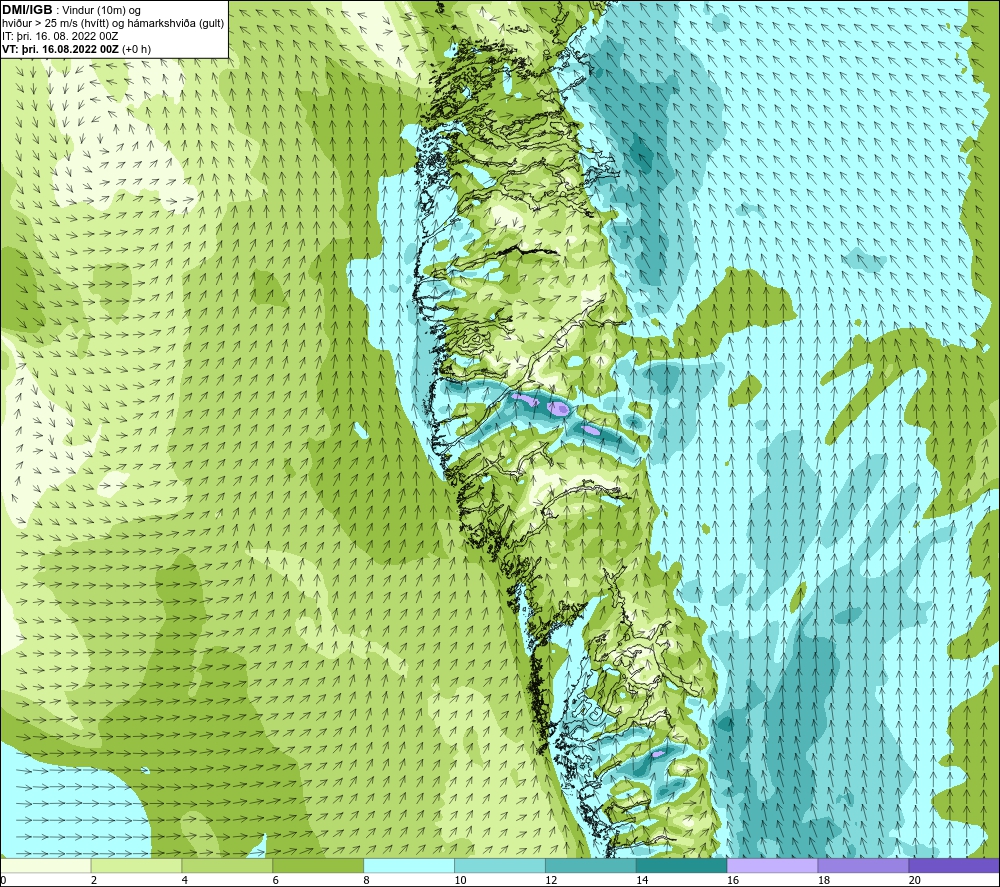Click the 12–14 m/s teal legend swatch

pos(591,865)
